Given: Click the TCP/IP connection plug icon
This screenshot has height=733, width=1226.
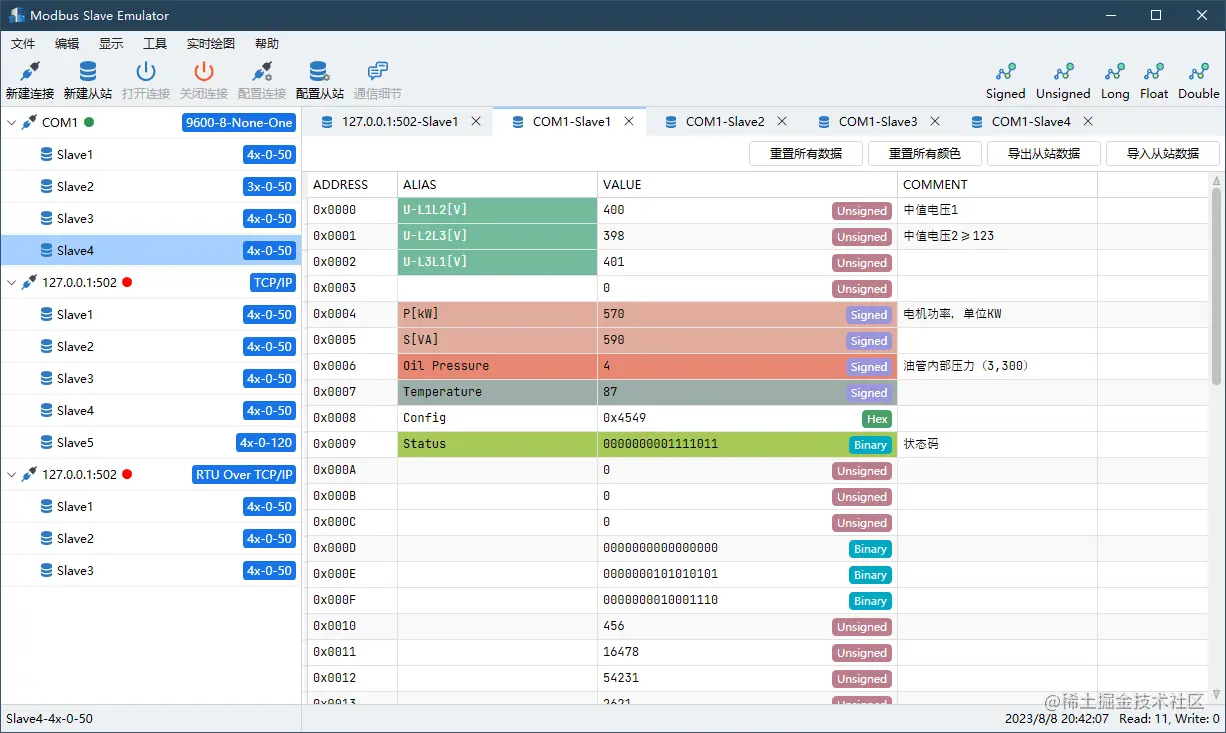Looking at the screenshot, I should (x=29, y=282).
